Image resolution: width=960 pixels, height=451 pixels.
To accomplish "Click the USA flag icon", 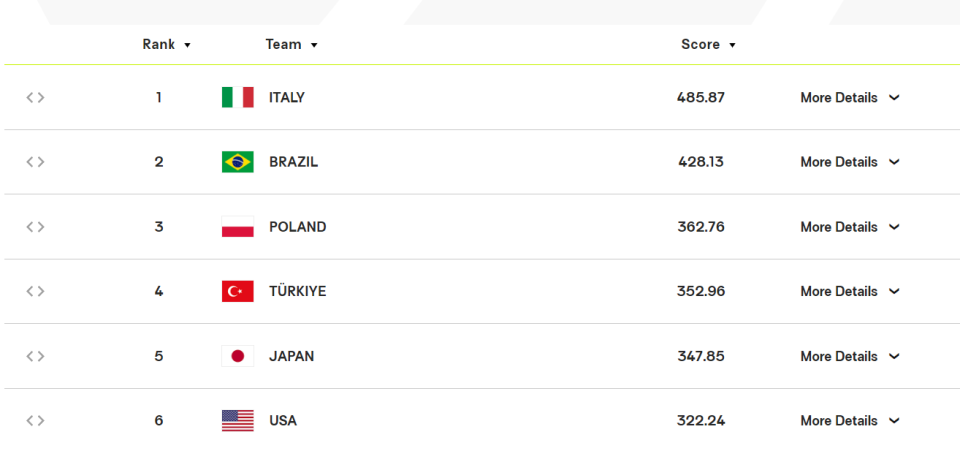I will 238,420.
